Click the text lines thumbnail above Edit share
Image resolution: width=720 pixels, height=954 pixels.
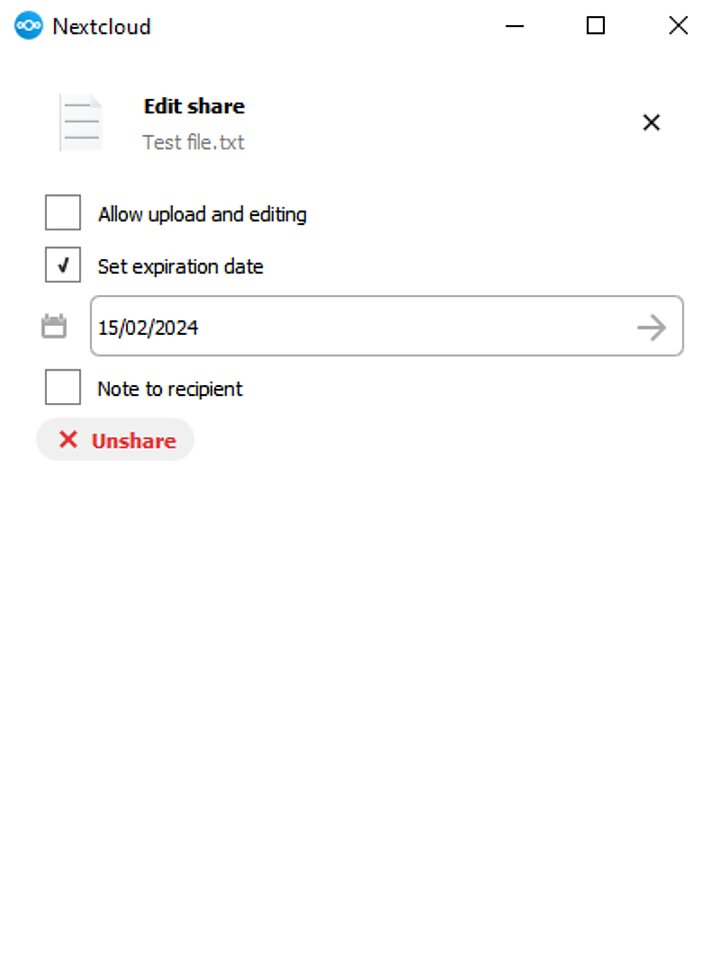pos(79,121)
